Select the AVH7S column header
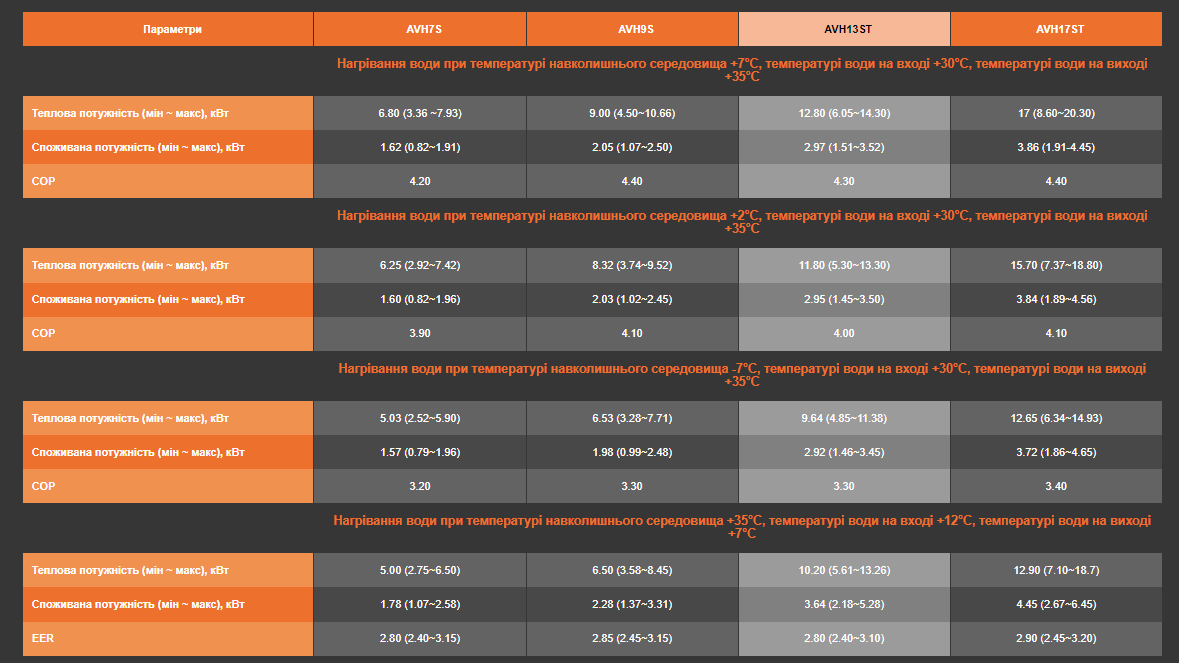 click(419, 29)
